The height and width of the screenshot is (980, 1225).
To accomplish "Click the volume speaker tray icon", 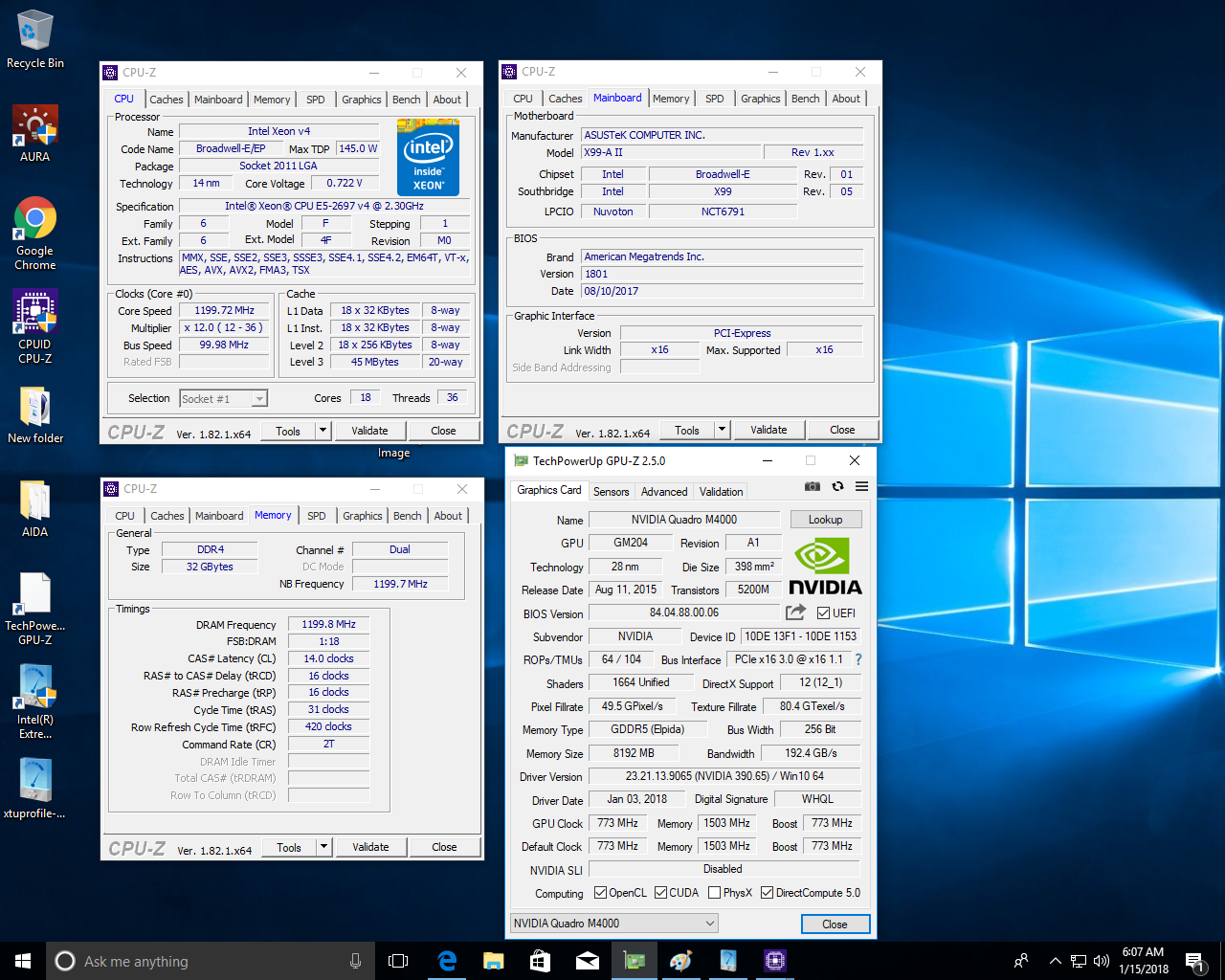I will 1102,961.
